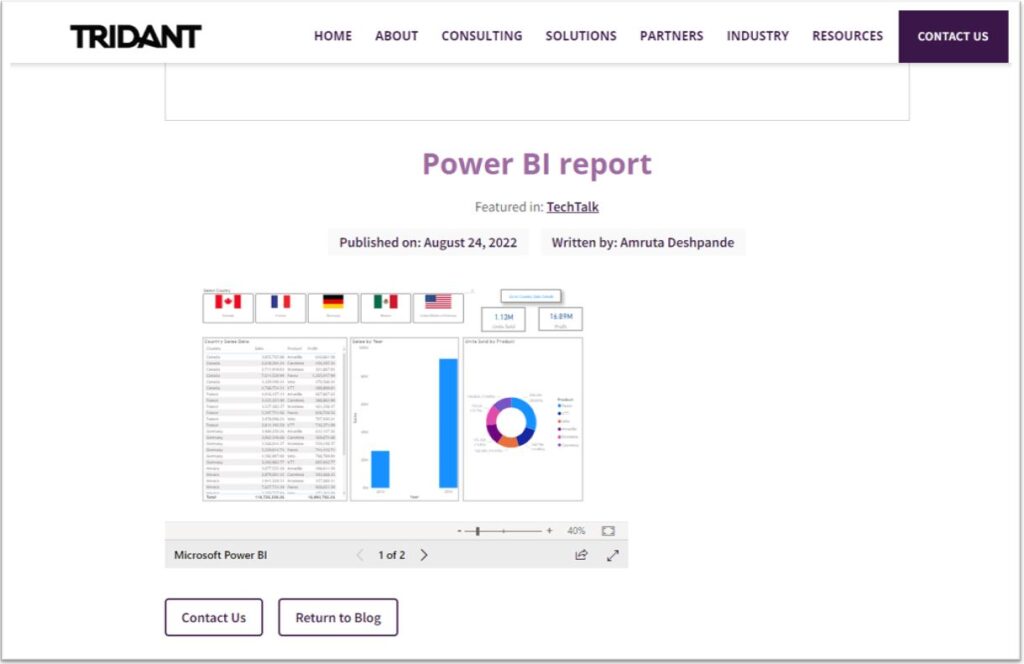Screen dimensions: 1024x664
Task: Select the Germany flag country filter
Action: point(333,303)
